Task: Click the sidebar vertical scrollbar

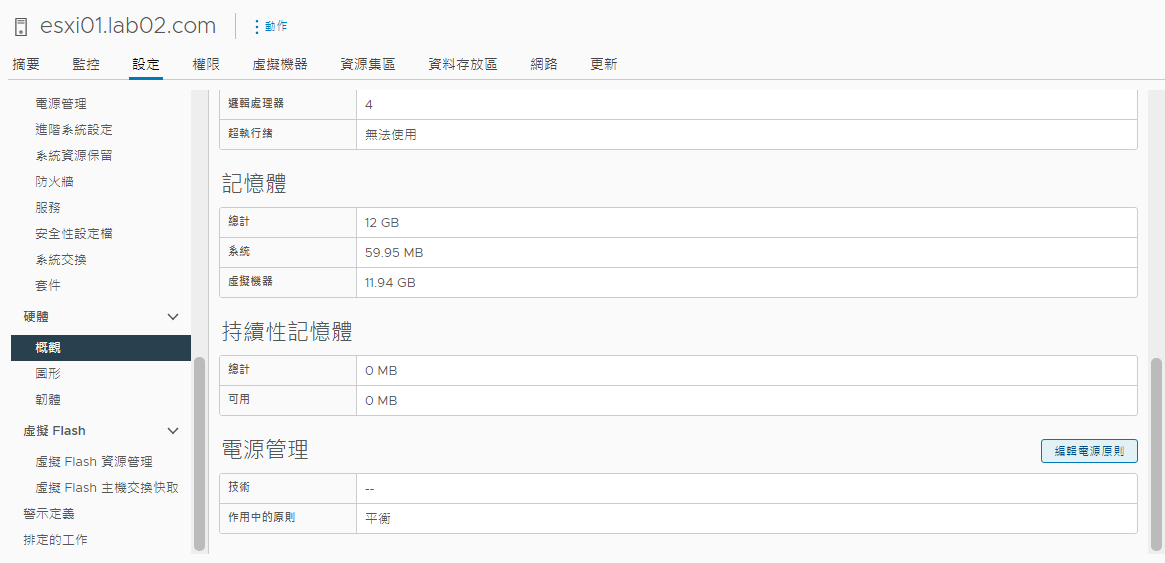Action: (x=199, y=454)
